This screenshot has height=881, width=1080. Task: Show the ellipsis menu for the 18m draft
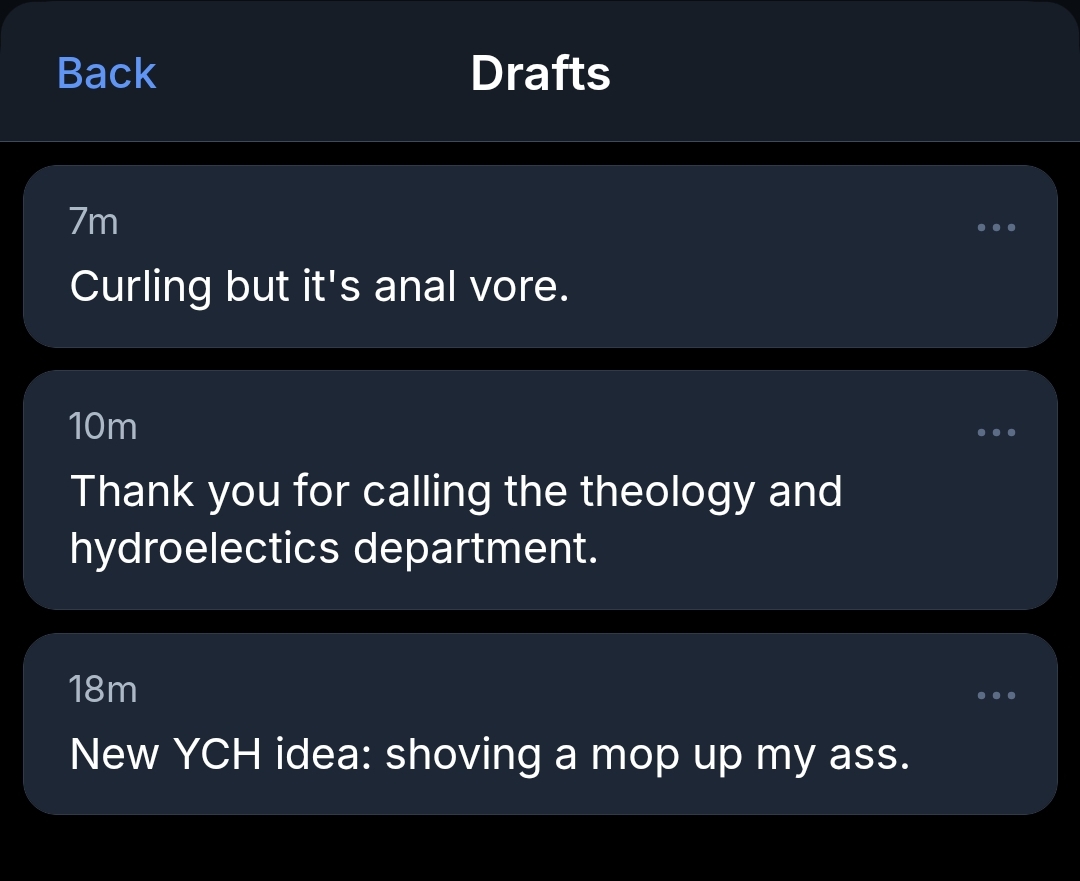(996, 696)
